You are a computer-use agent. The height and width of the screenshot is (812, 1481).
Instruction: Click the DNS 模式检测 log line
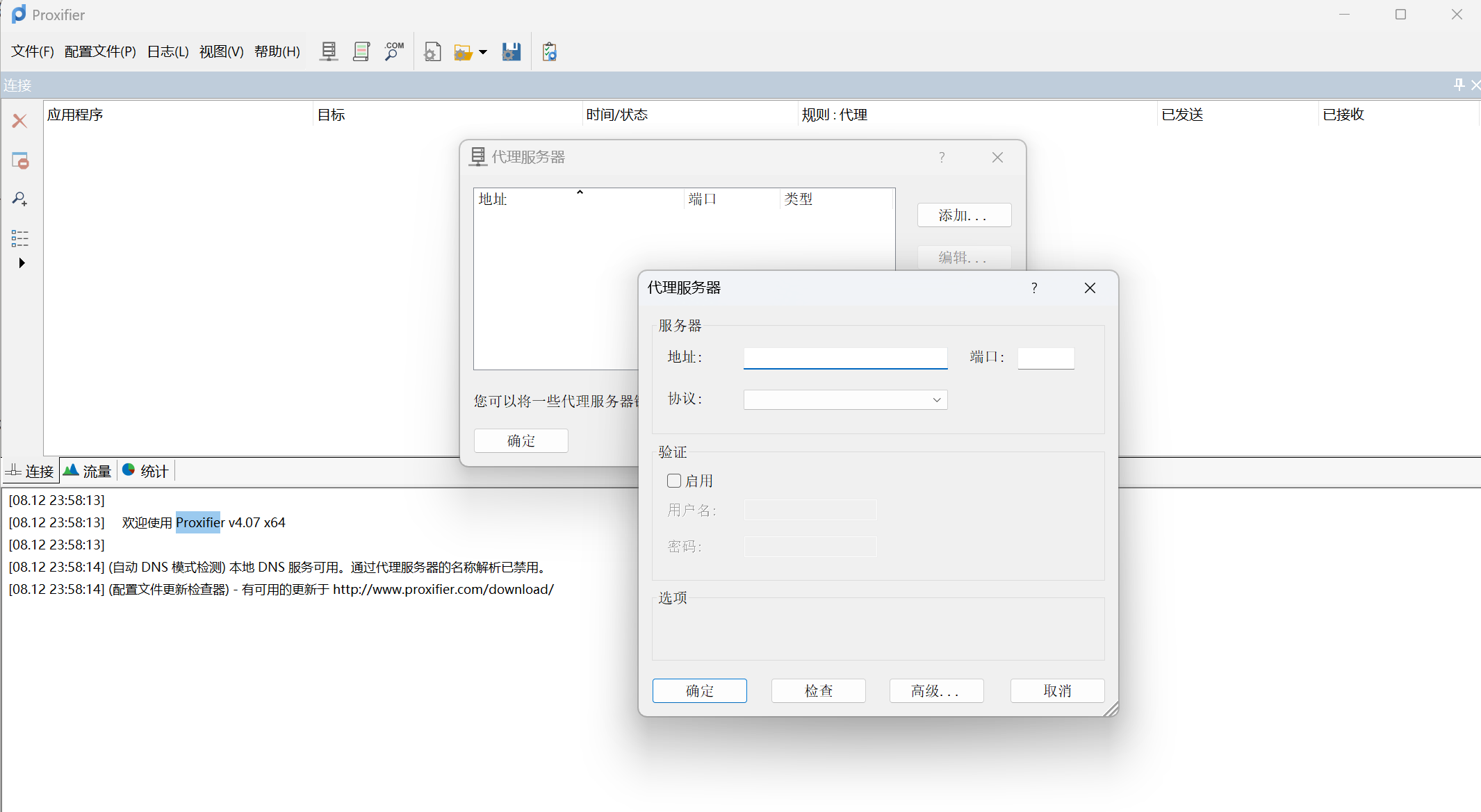pos(278,567)
